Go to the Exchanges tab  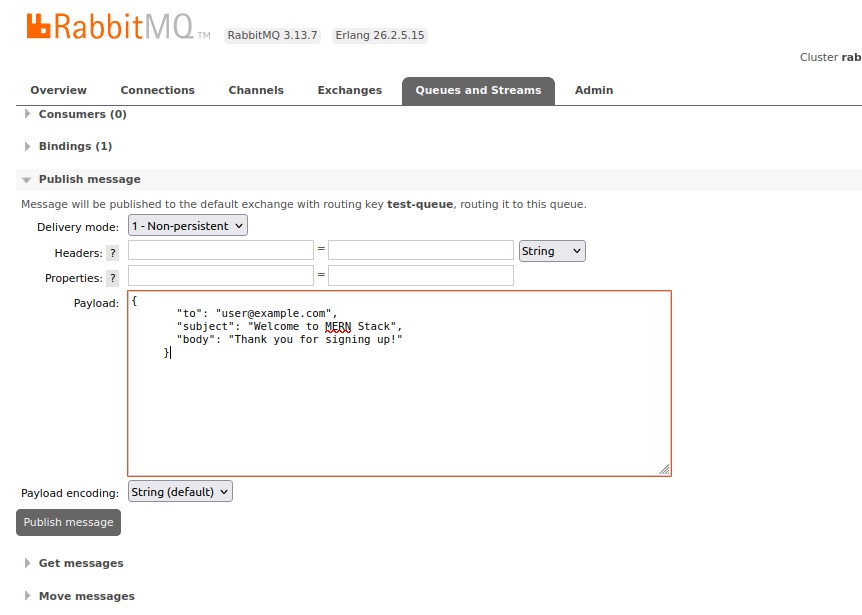[349, 90]
